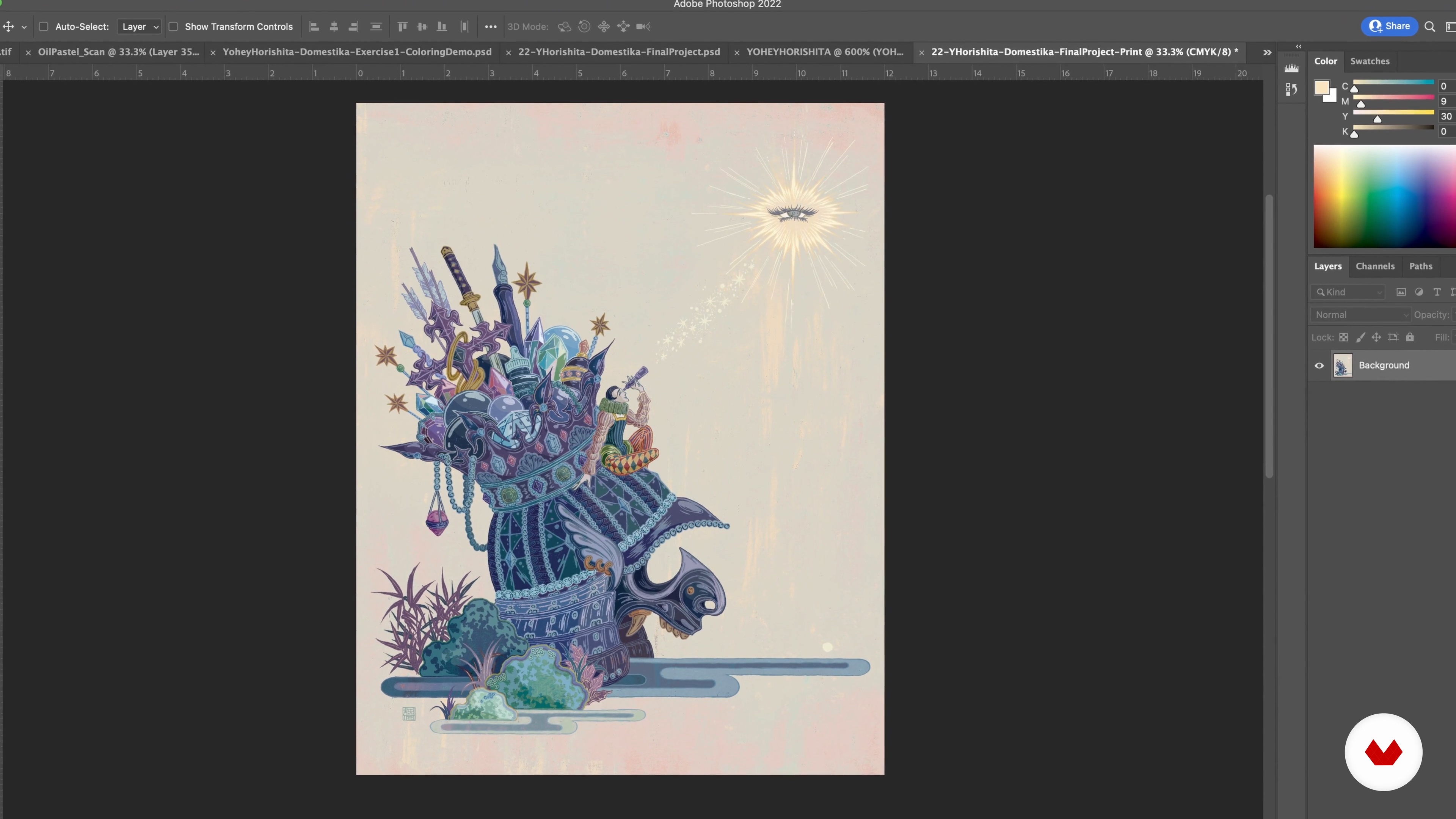Viewport: 1456px width, 819px height.
Task: Enable Show Transform Controls checkbox
Action: 174,27
